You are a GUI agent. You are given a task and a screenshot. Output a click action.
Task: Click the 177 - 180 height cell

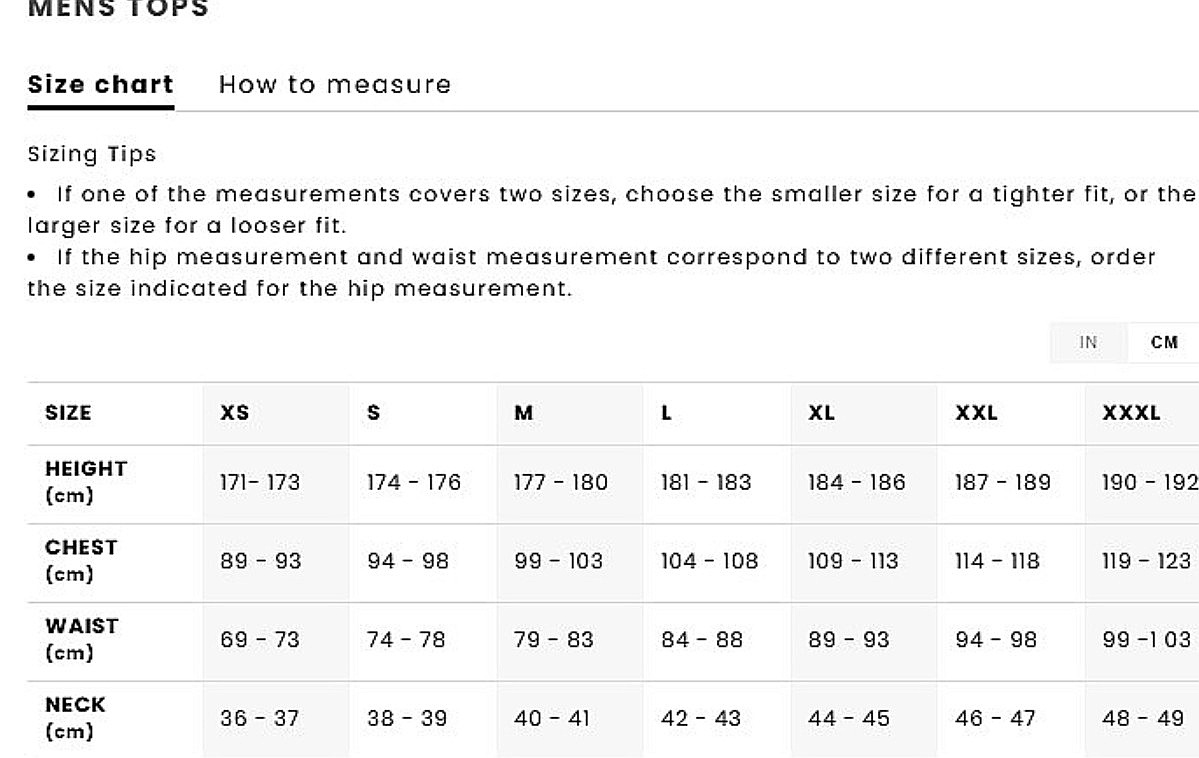tap(560, 483)
